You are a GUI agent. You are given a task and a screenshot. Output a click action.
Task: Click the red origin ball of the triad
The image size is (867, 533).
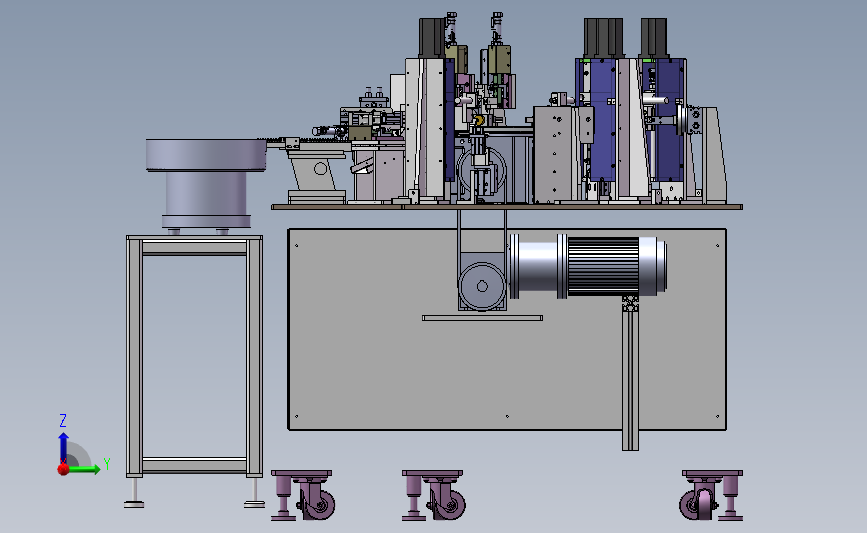64,469
